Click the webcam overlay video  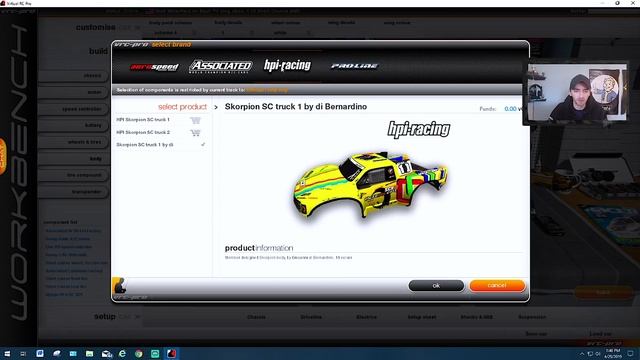pyautogui.click(x=577, y=92)
